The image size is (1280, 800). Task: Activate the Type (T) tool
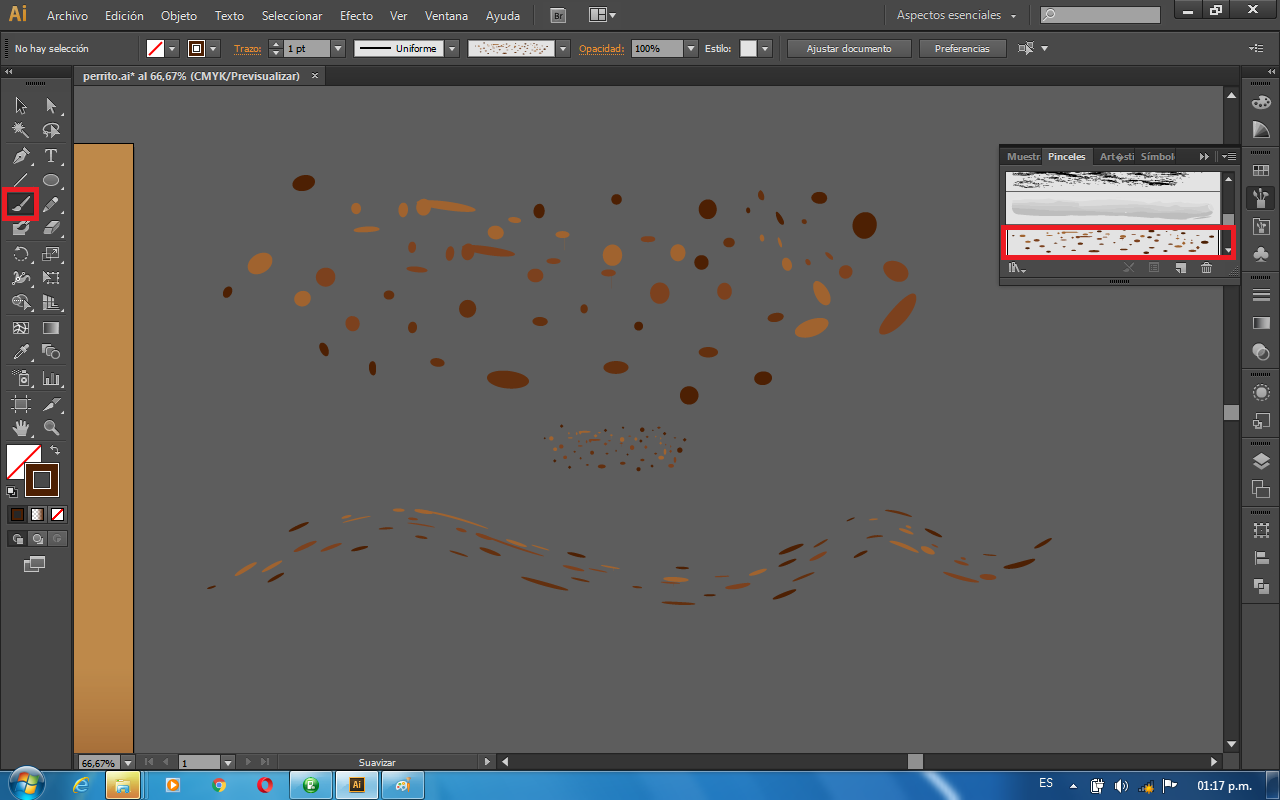click(51, 156)
